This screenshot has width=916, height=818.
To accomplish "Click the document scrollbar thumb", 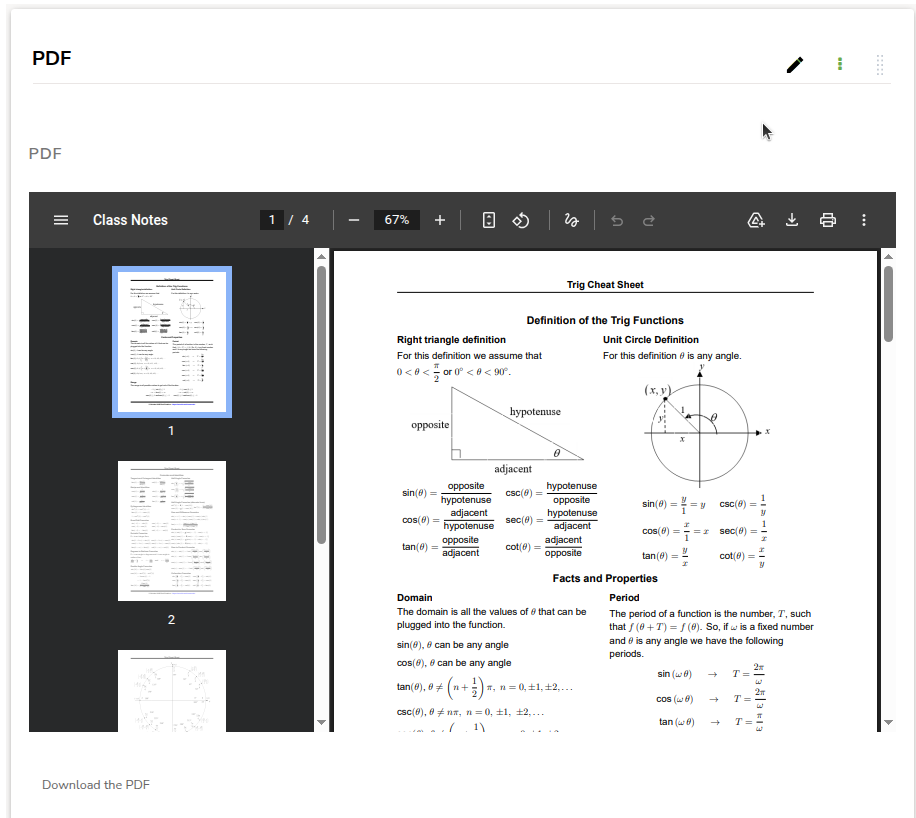I will [x=889, y=304].
